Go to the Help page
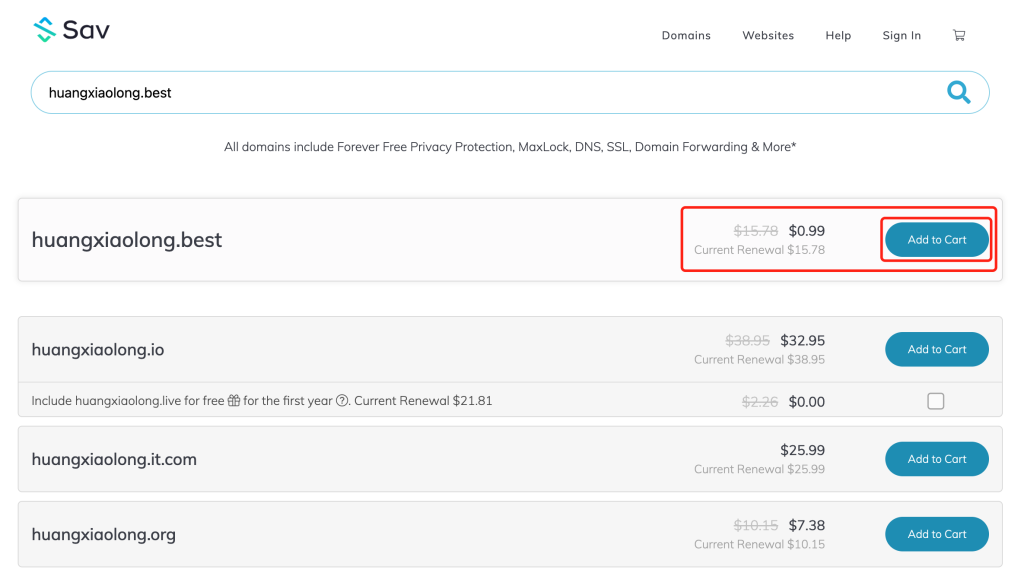 pos(838,35)
